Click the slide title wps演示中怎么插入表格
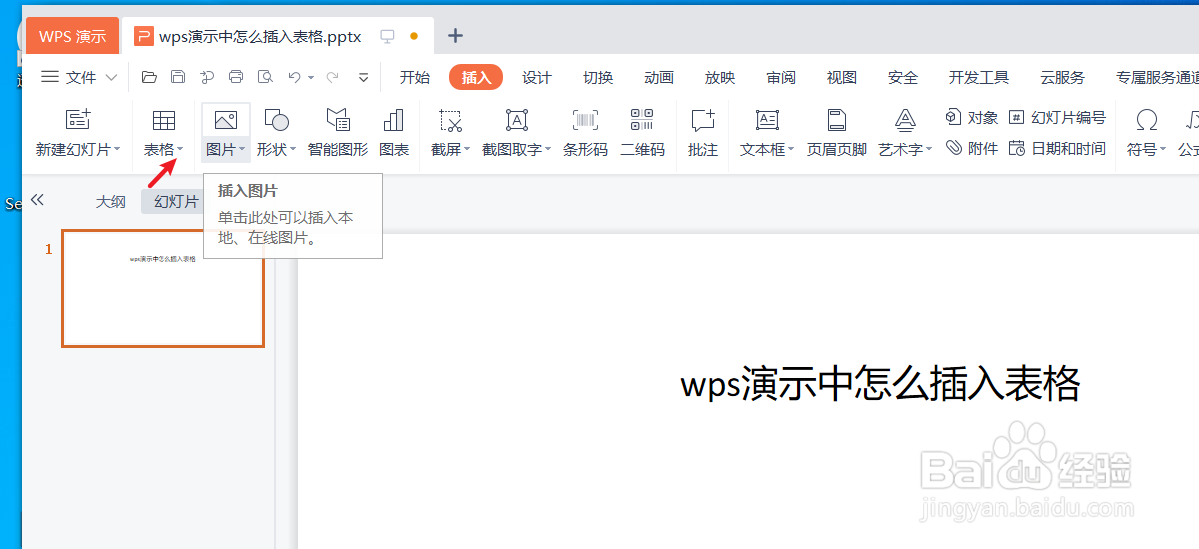Screen dimensions: 1199x549 (x=880, y=384)
